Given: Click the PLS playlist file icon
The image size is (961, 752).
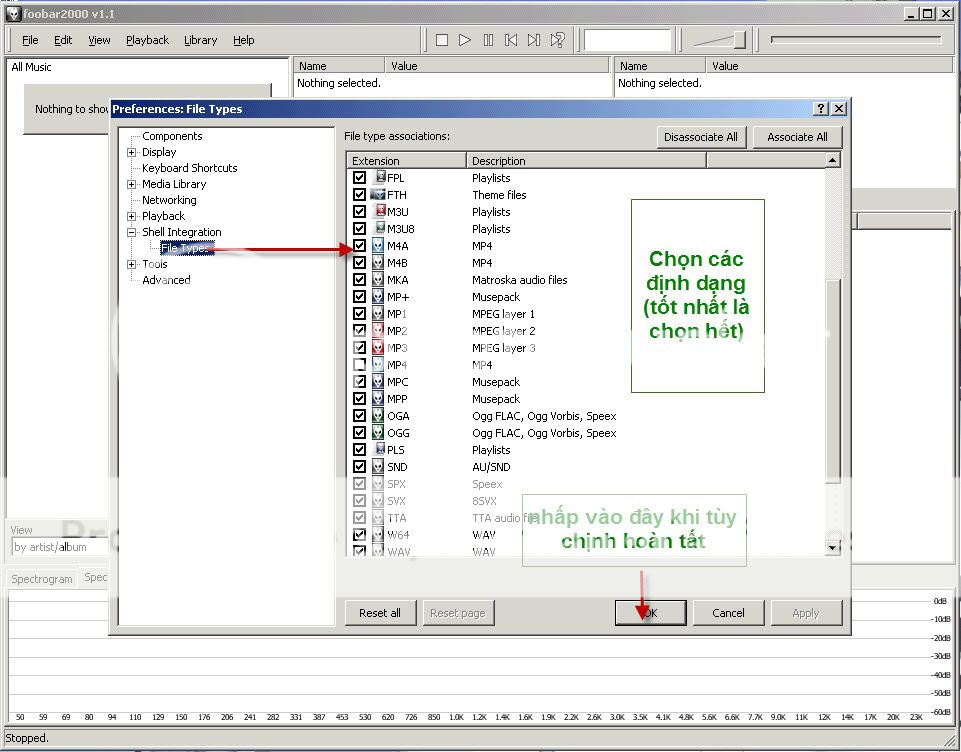Looking at the screenshot, I should (x=379, y=450).
